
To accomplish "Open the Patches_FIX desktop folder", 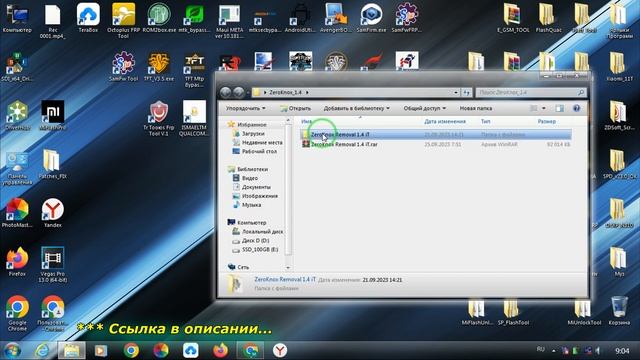I will click(x=52, y=164).
